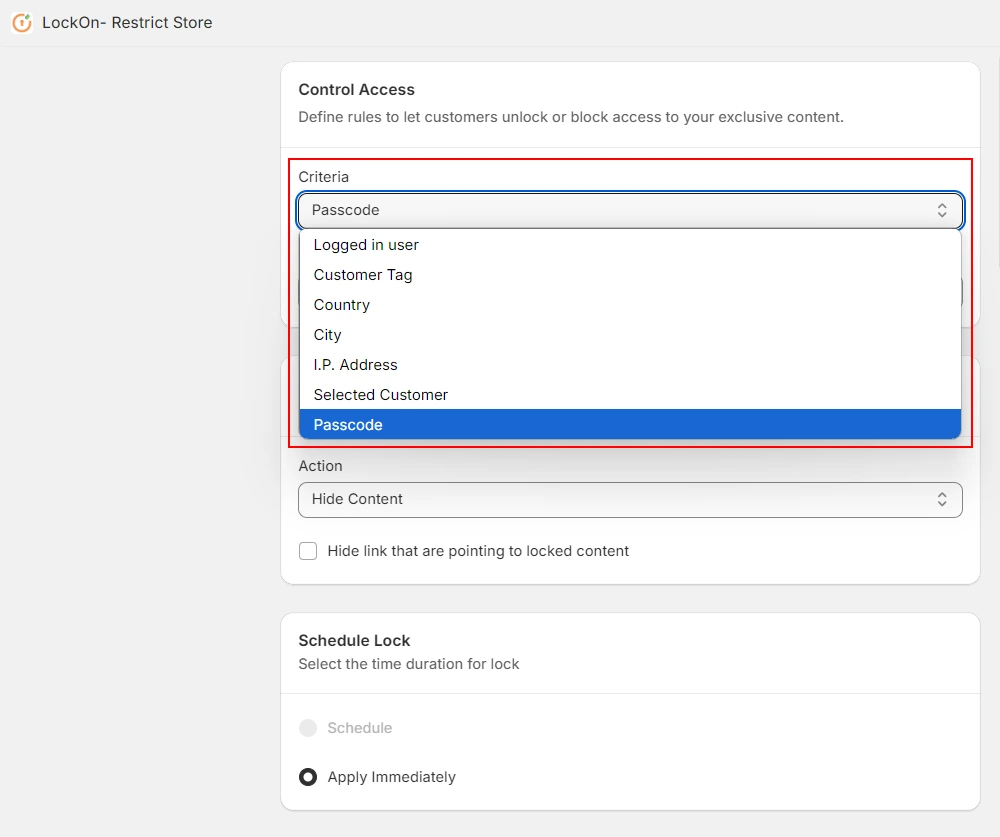Click the Criteria field label
This screenshot has width=1000, height=837.
(x=323, y=177)
